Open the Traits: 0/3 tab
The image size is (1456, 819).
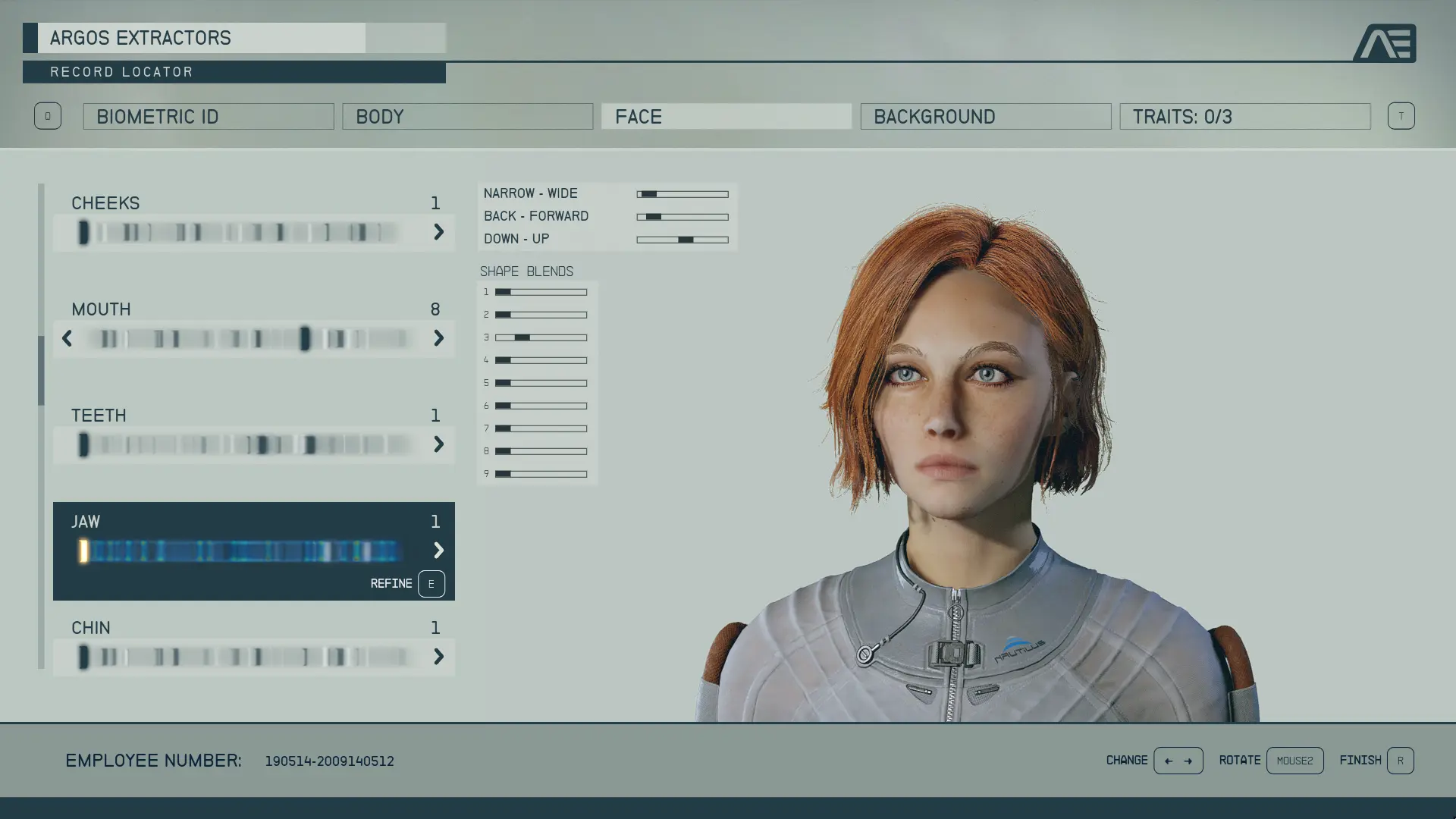(1244, 116)
